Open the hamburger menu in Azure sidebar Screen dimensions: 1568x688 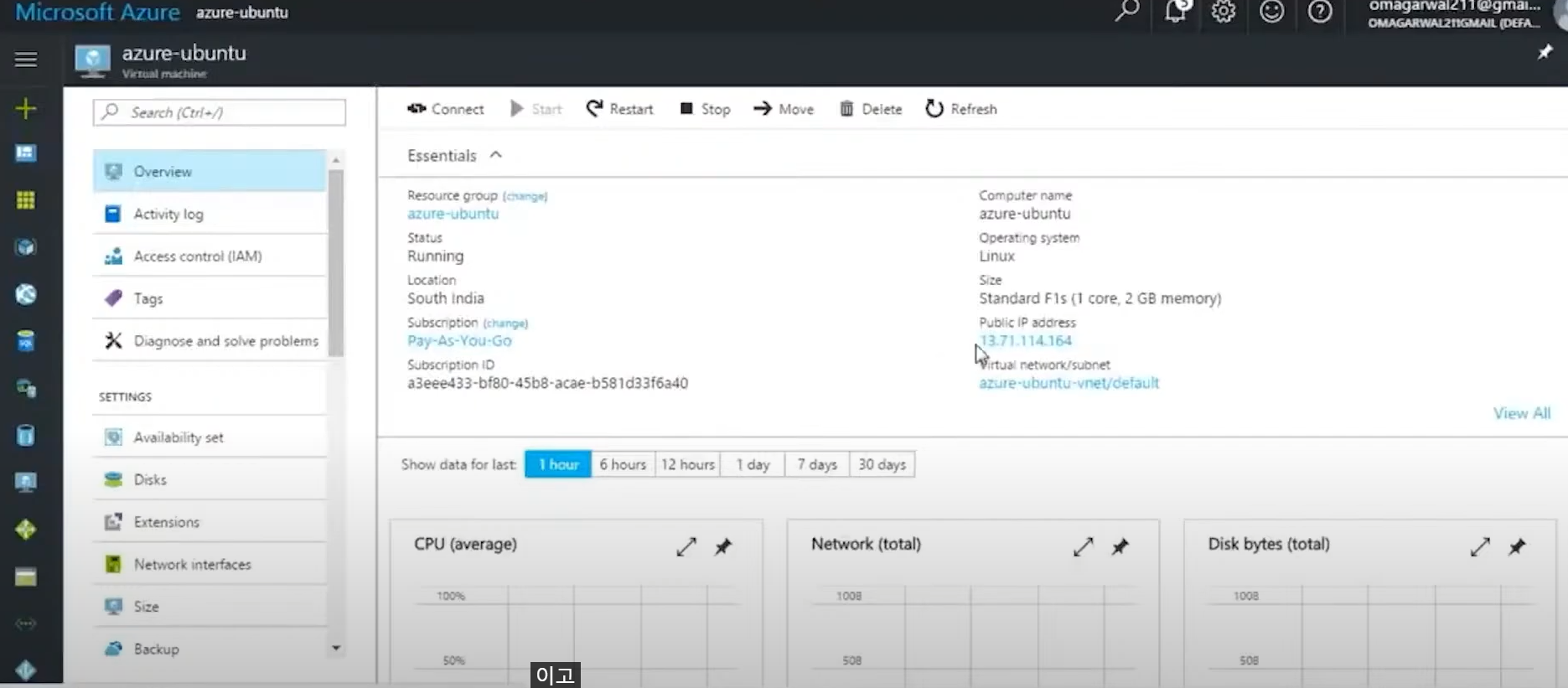[x=26, y=59]
